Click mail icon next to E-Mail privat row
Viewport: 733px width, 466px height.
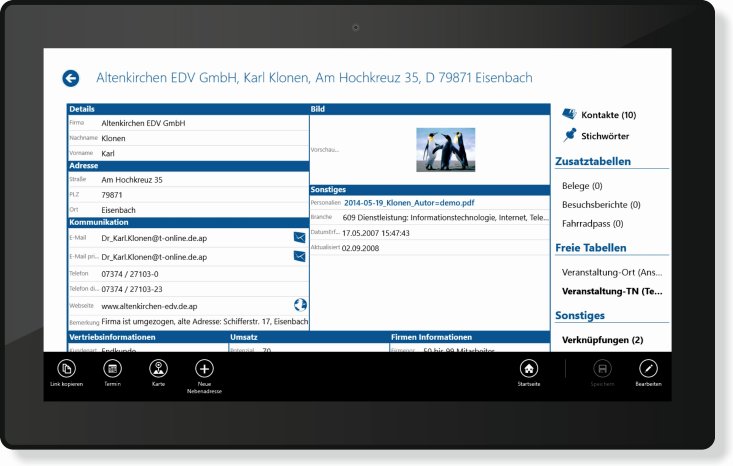(299, 256)
